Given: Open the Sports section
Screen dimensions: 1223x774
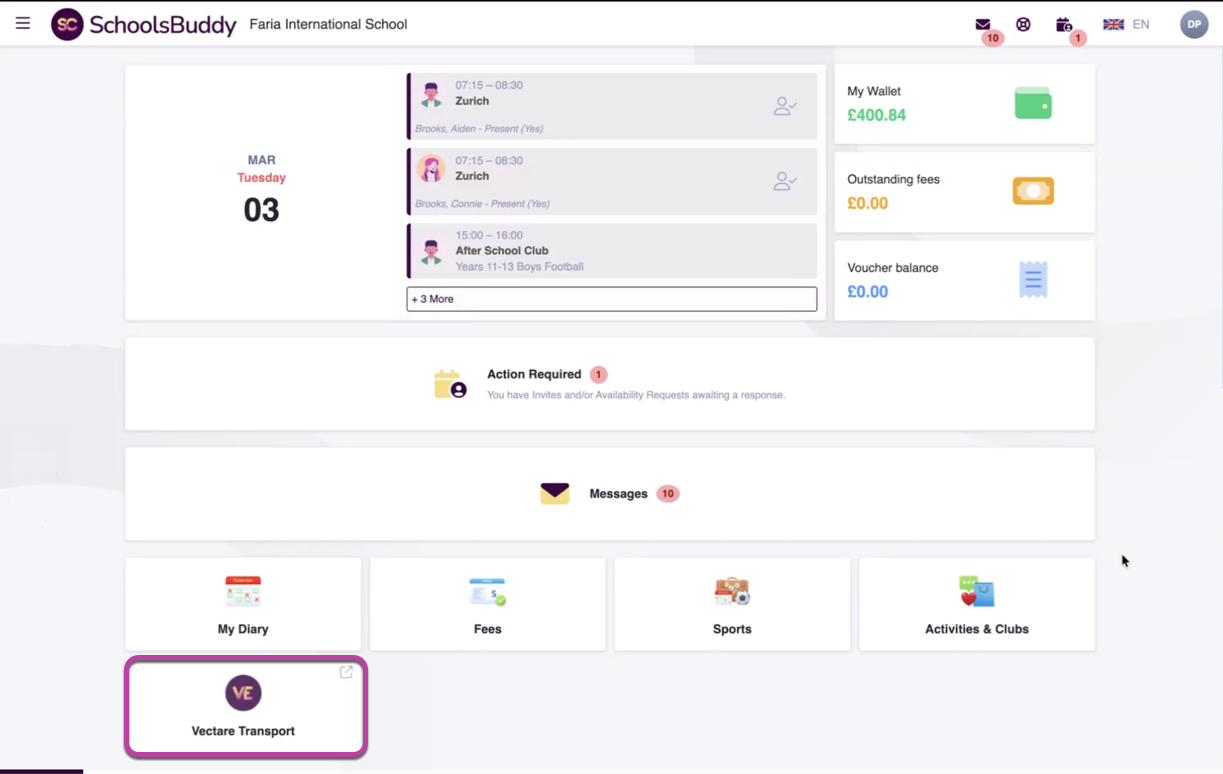Looking at the screenshot, I should point(731,604).
